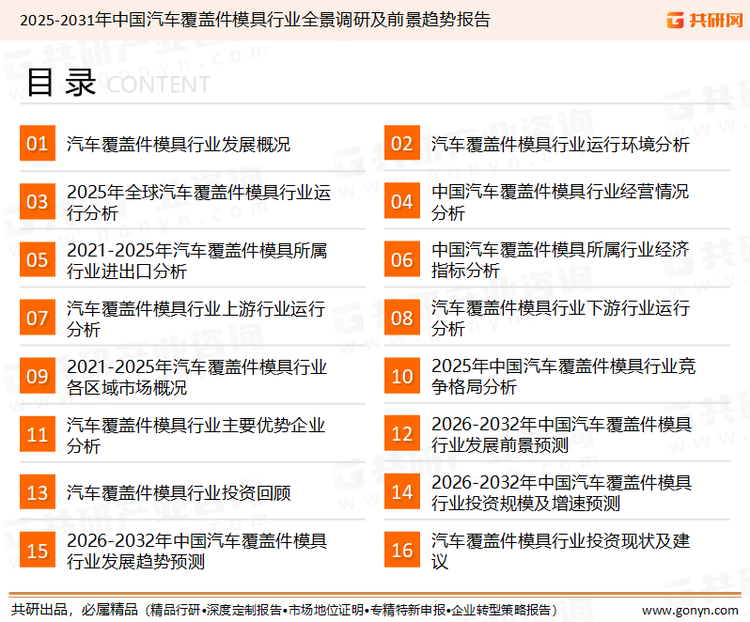
Task: Click the orange 02 number box
Action: click(x=402, y=143)
